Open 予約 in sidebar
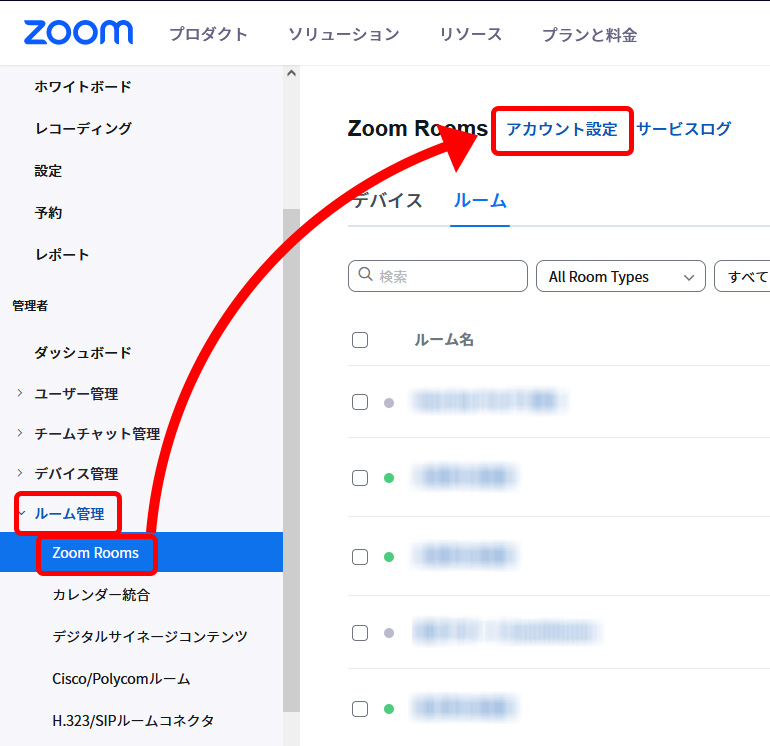The image size is (770, 746). (x=48, y=213)
